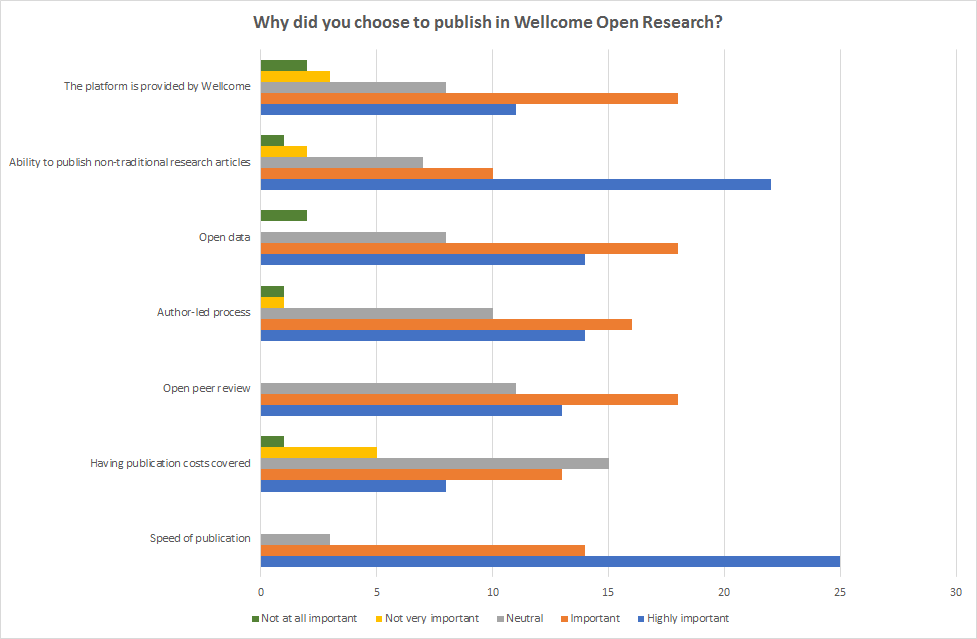Click the blue 'Highly important' legend swatch
Viewport: 977px width, 639px height.
pos(640,618)
